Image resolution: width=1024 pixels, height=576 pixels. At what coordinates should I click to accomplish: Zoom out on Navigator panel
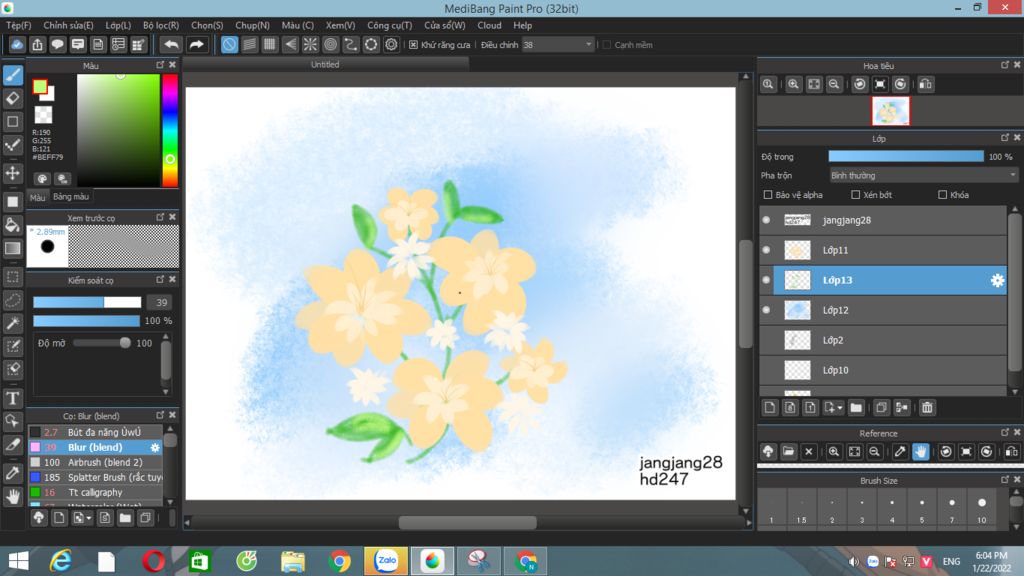(834, 84)
